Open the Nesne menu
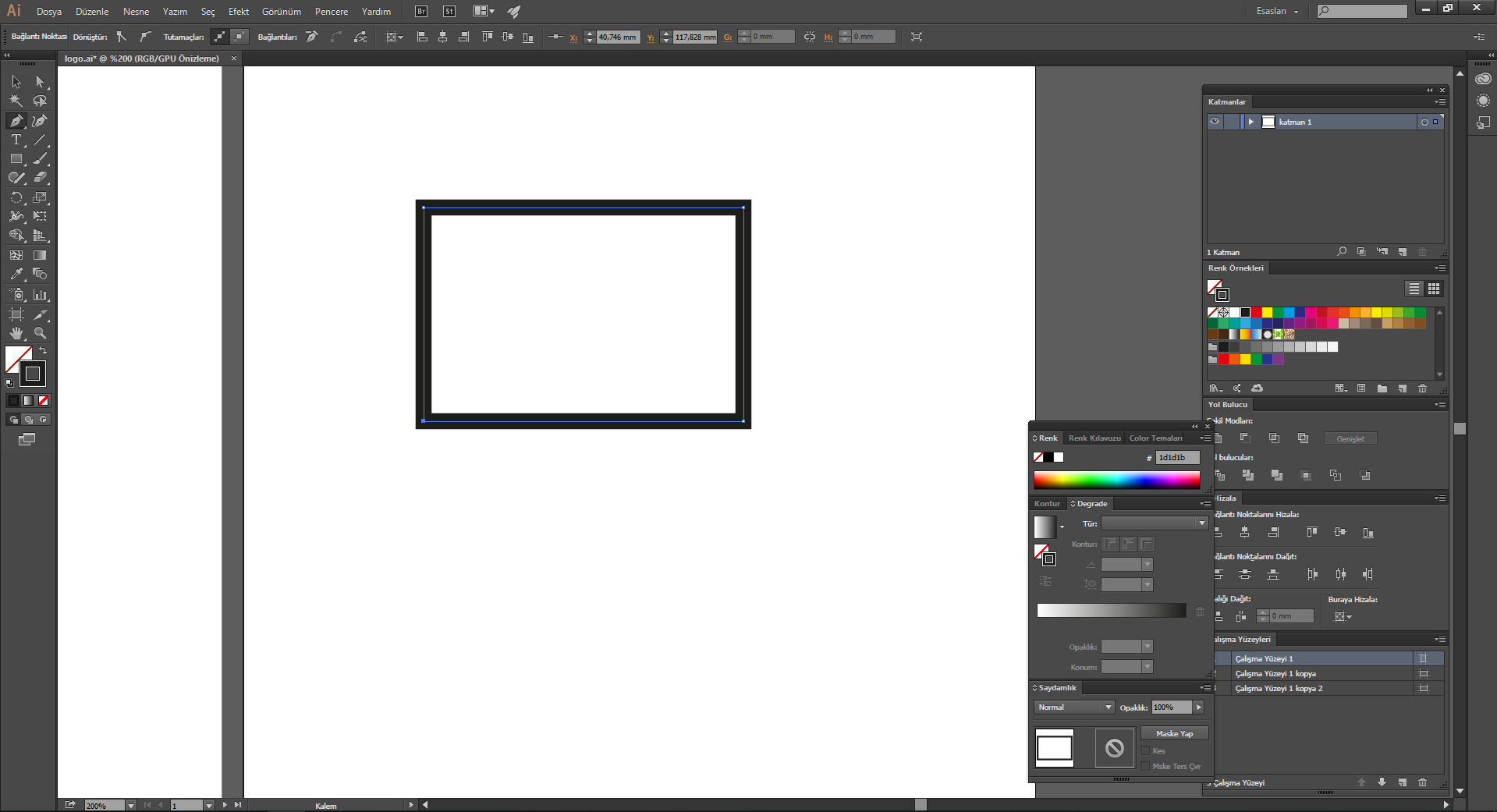The image size is (1497, 812). [136, 11]
